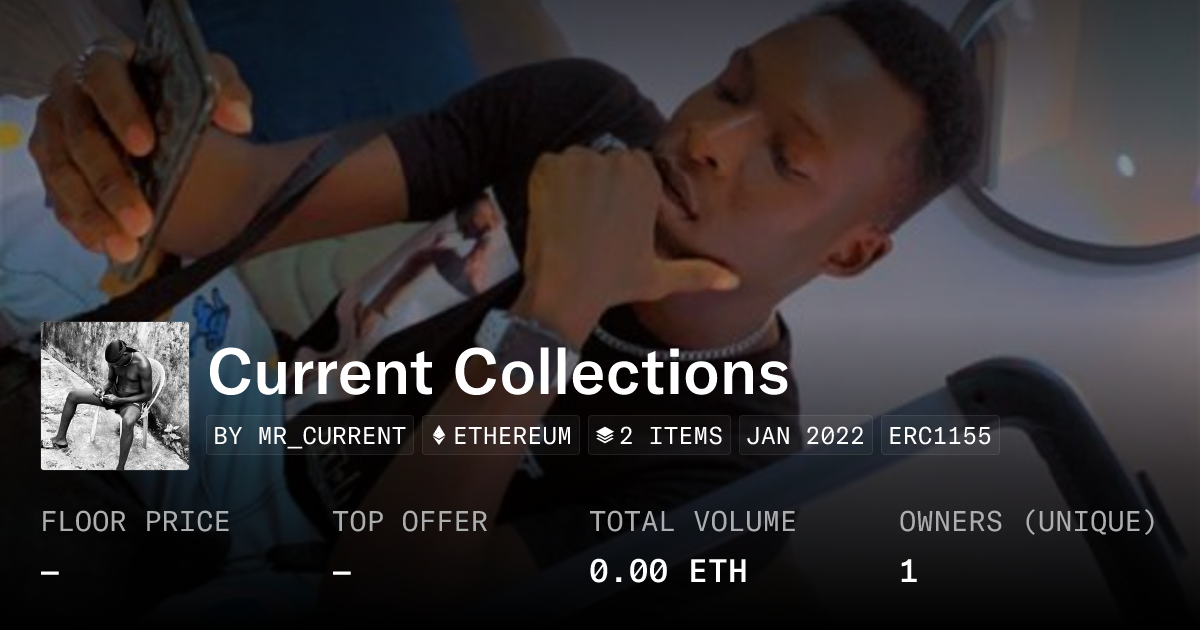The height and width of the screenshot is (630, 1200).
Task: Open creator profile BY MR_CURRENT
Action: click(x=310, y=436)
